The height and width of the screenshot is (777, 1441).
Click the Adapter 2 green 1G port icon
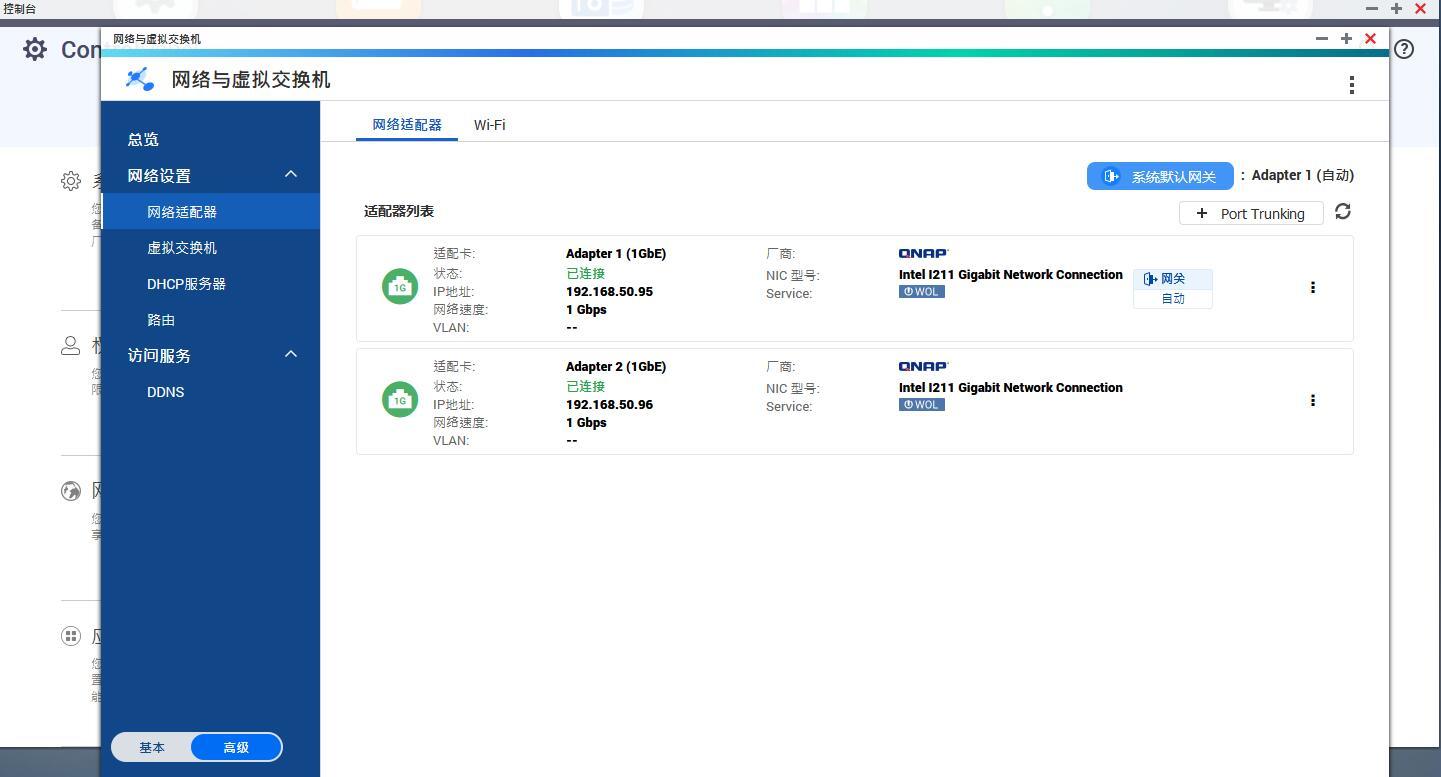coord(400,400)
